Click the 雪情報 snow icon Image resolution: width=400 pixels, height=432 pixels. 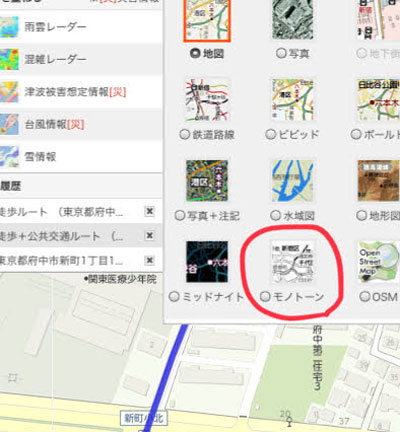pos(9,156)
